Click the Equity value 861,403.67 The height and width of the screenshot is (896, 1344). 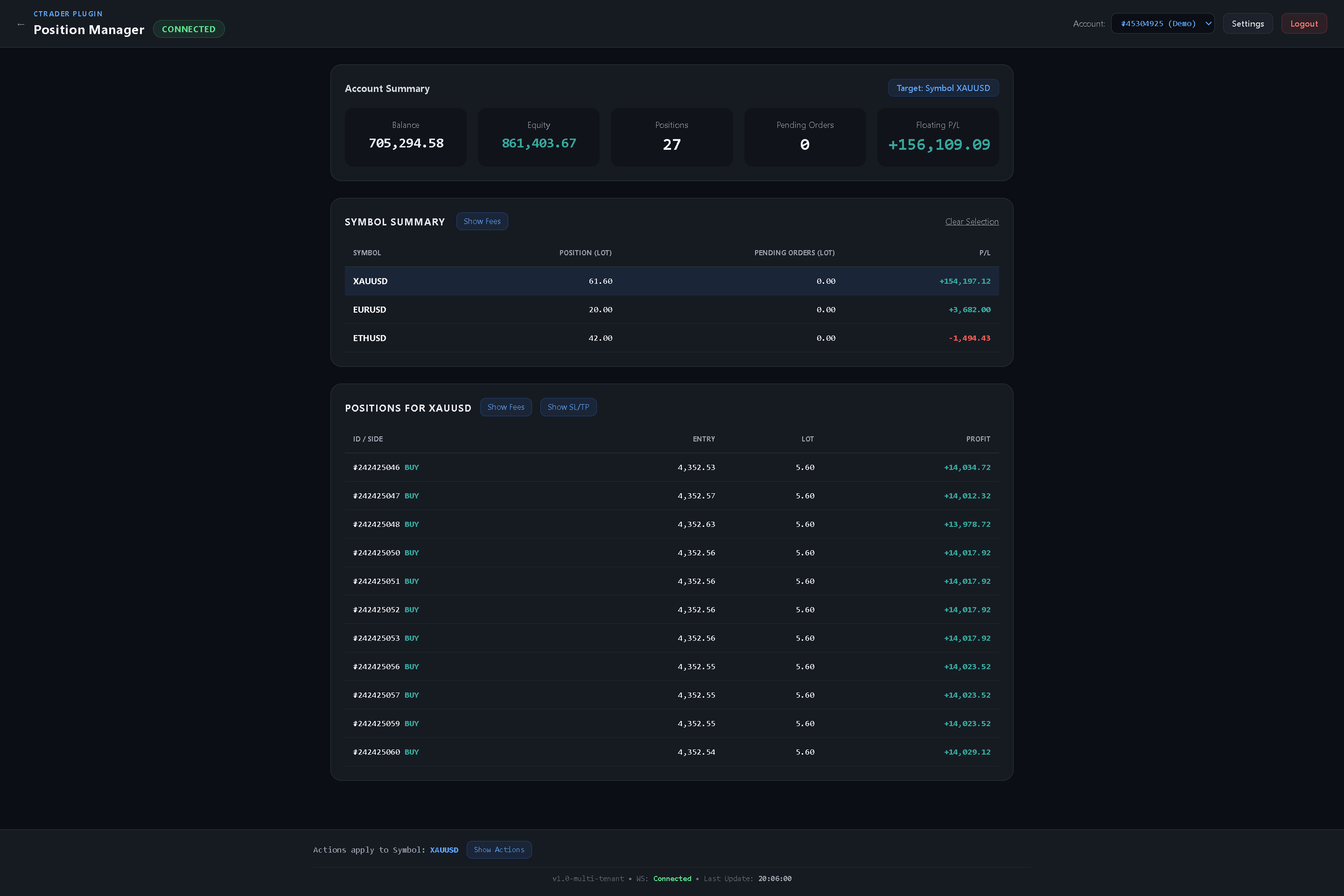point(539,143)
